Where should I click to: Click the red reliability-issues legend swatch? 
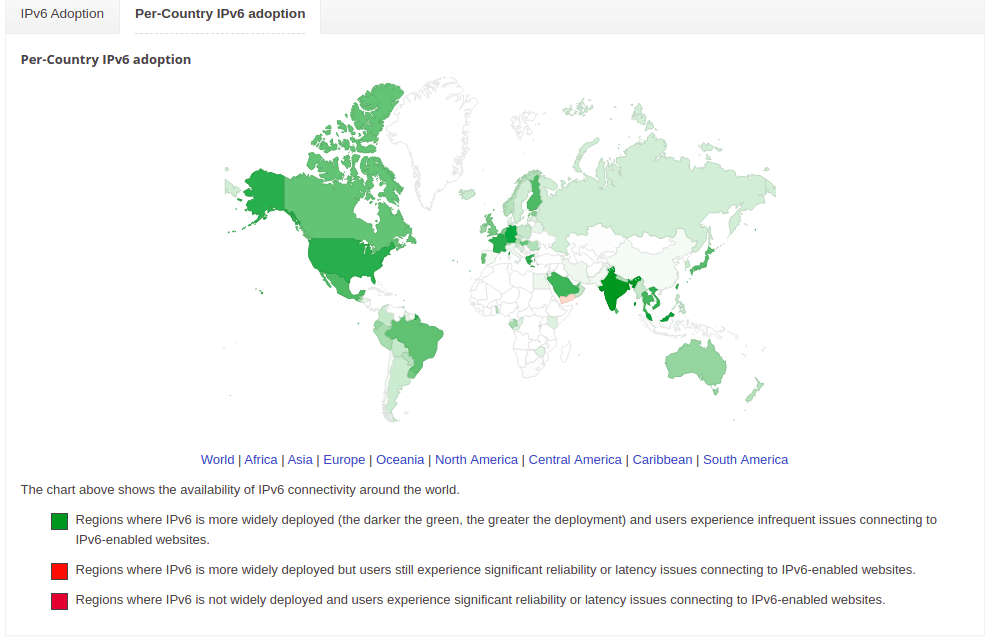(x=58, y=570)
